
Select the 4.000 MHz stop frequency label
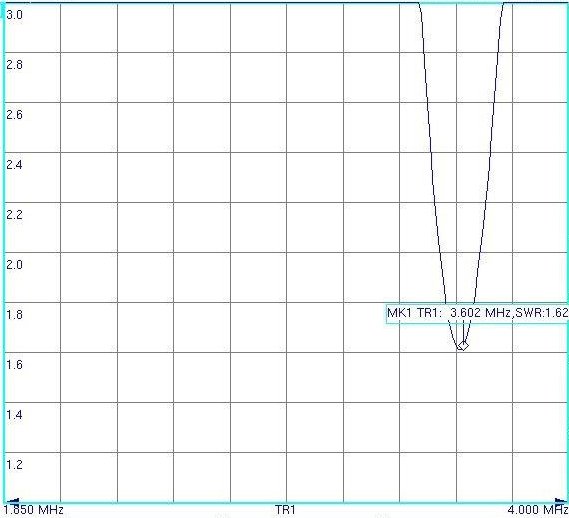(538, 510)
